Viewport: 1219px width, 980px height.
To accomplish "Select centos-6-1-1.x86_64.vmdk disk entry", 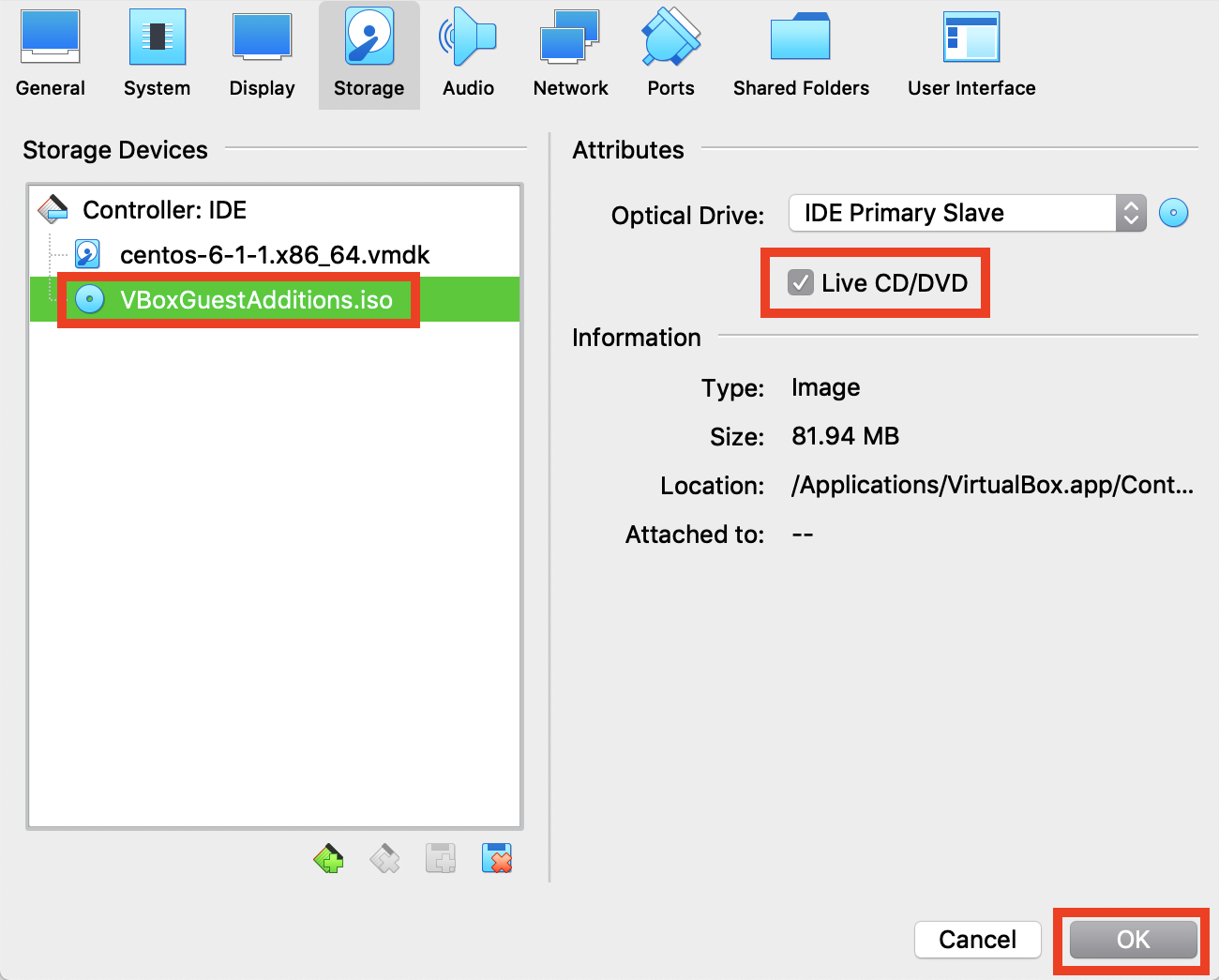I will pos(275,255).
